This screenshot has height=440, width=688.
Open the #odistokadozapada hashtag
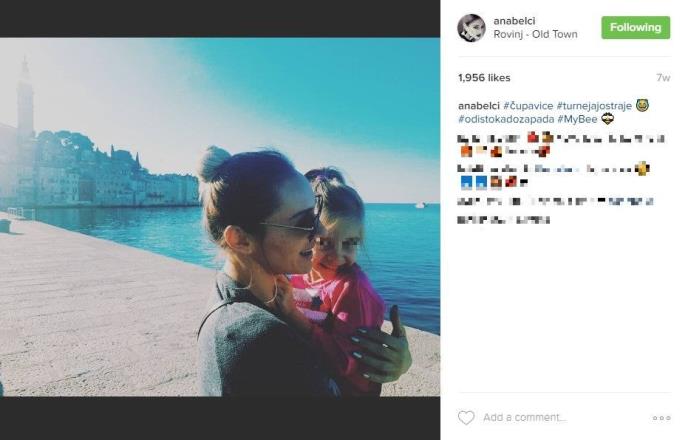[x=506, y=119]
